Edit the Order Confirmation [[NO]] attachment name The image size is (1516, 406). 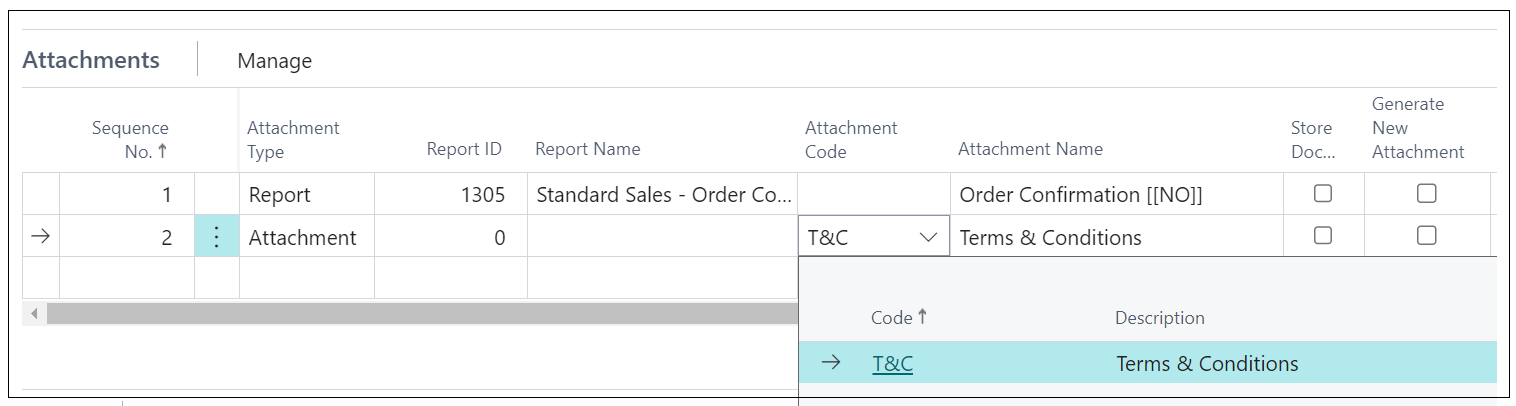tap(1116, 194)
